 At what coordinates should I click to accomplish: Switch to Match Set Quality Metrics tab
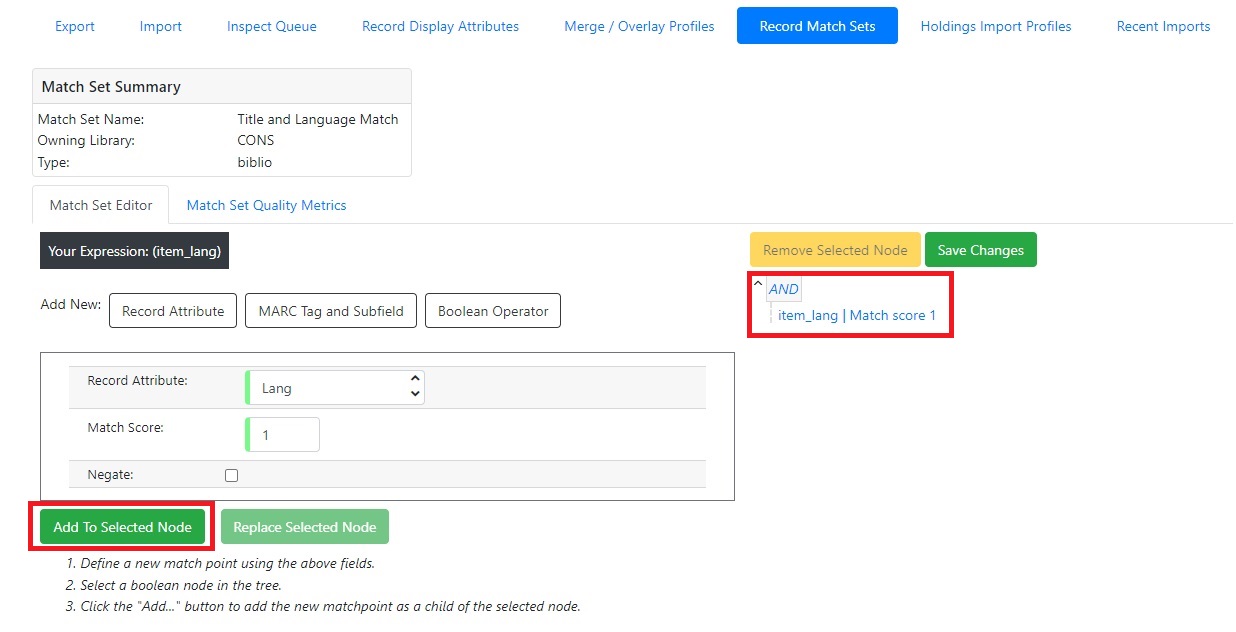click(x=266, y=205)
